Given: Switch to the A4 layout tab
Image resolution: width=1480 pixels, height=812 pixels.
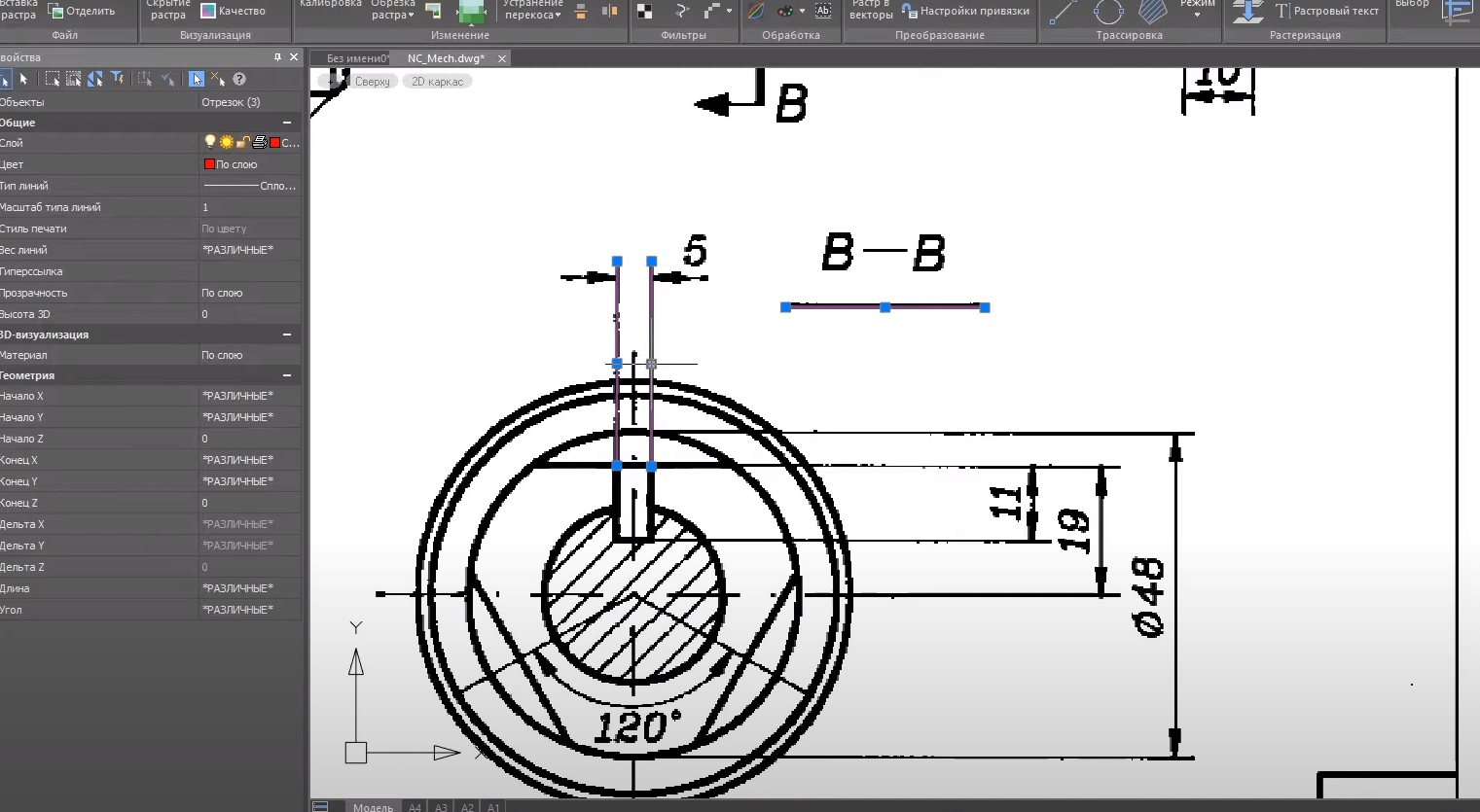Looking at the screenshot, I should pyautogui.click(x=415, y=806).
